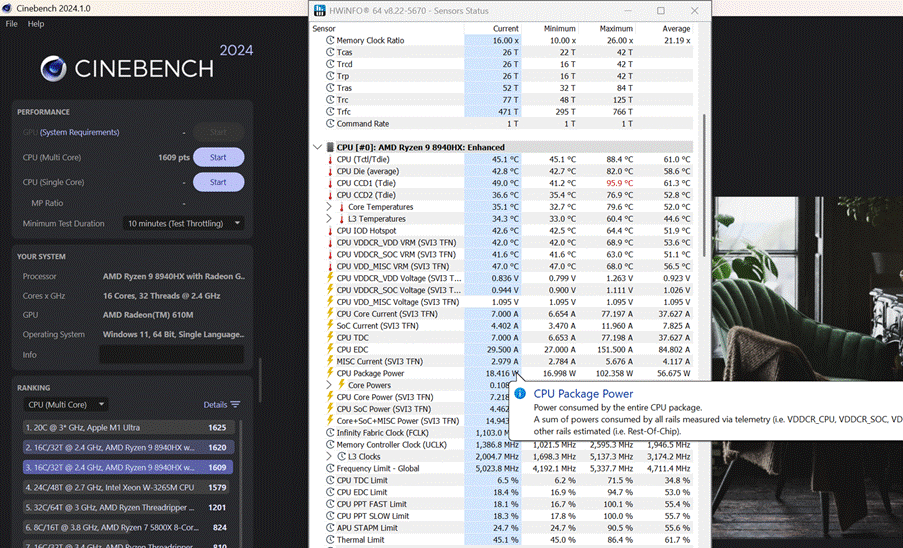Click the Info text field

click(x=171, y=354)
